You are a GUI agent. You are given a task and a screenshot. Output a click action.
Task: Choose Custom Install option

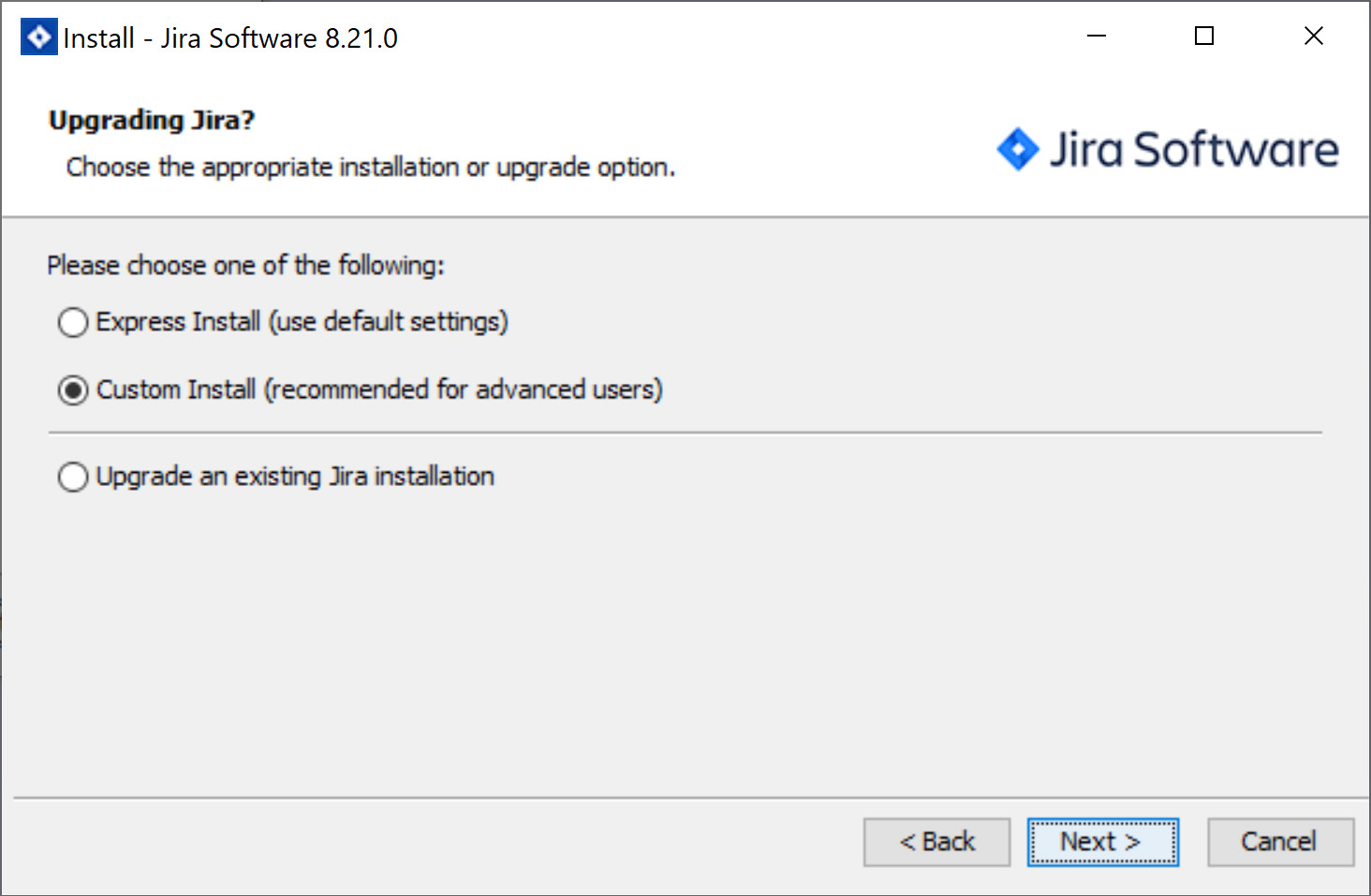[x=73, y=389]
